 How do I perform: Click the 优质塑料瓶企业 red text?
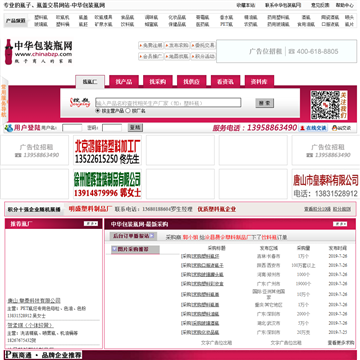217,209
